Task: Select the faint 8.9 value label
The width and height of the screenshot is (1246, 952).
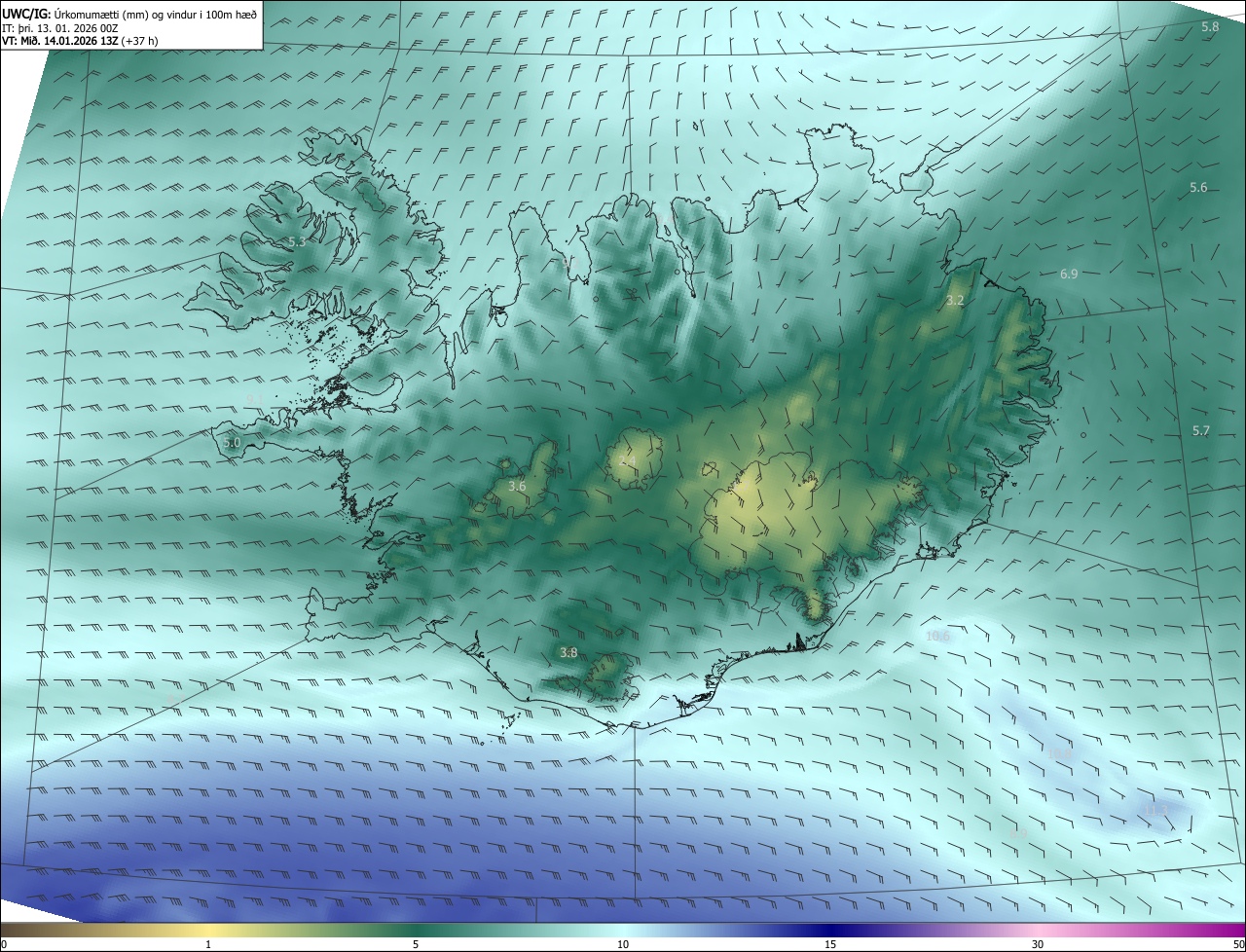Action: 1018,833
